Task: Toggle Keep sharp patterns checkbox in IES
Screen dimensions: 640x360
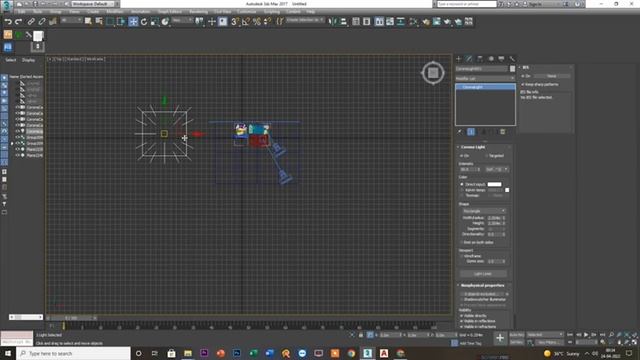Action: (x=523, y=84)
